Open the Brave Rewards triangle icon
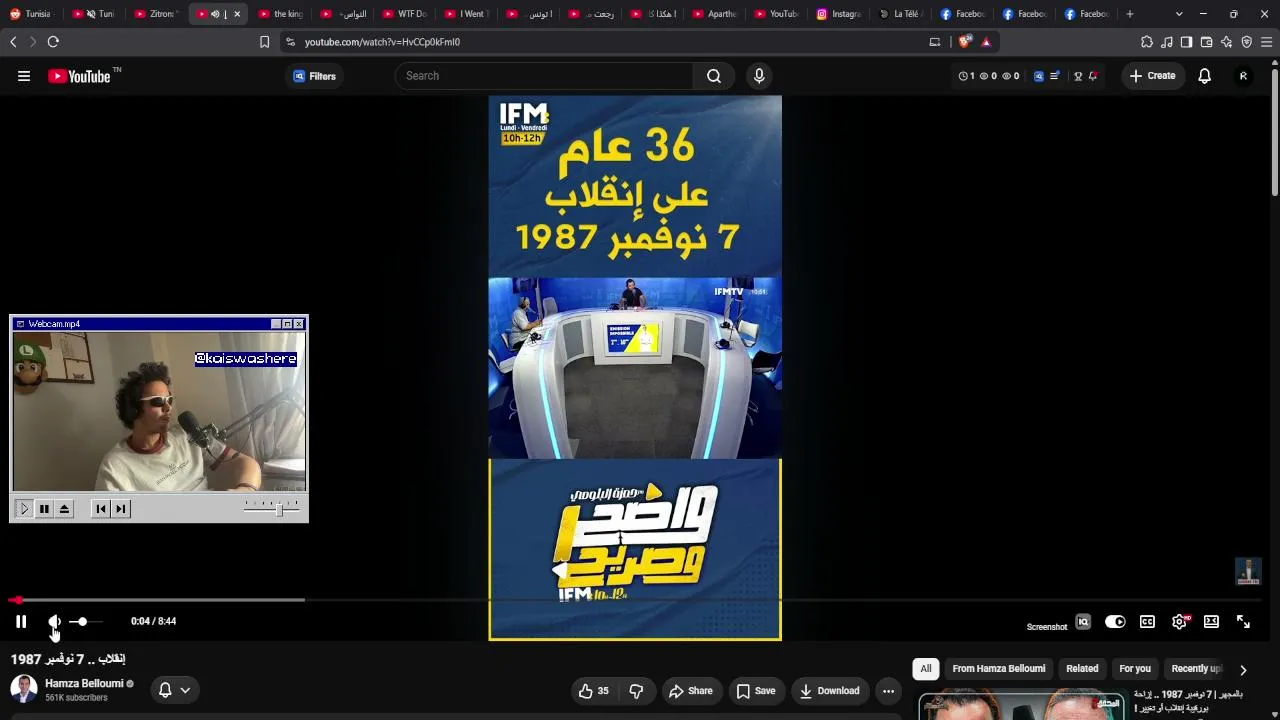 986,42
